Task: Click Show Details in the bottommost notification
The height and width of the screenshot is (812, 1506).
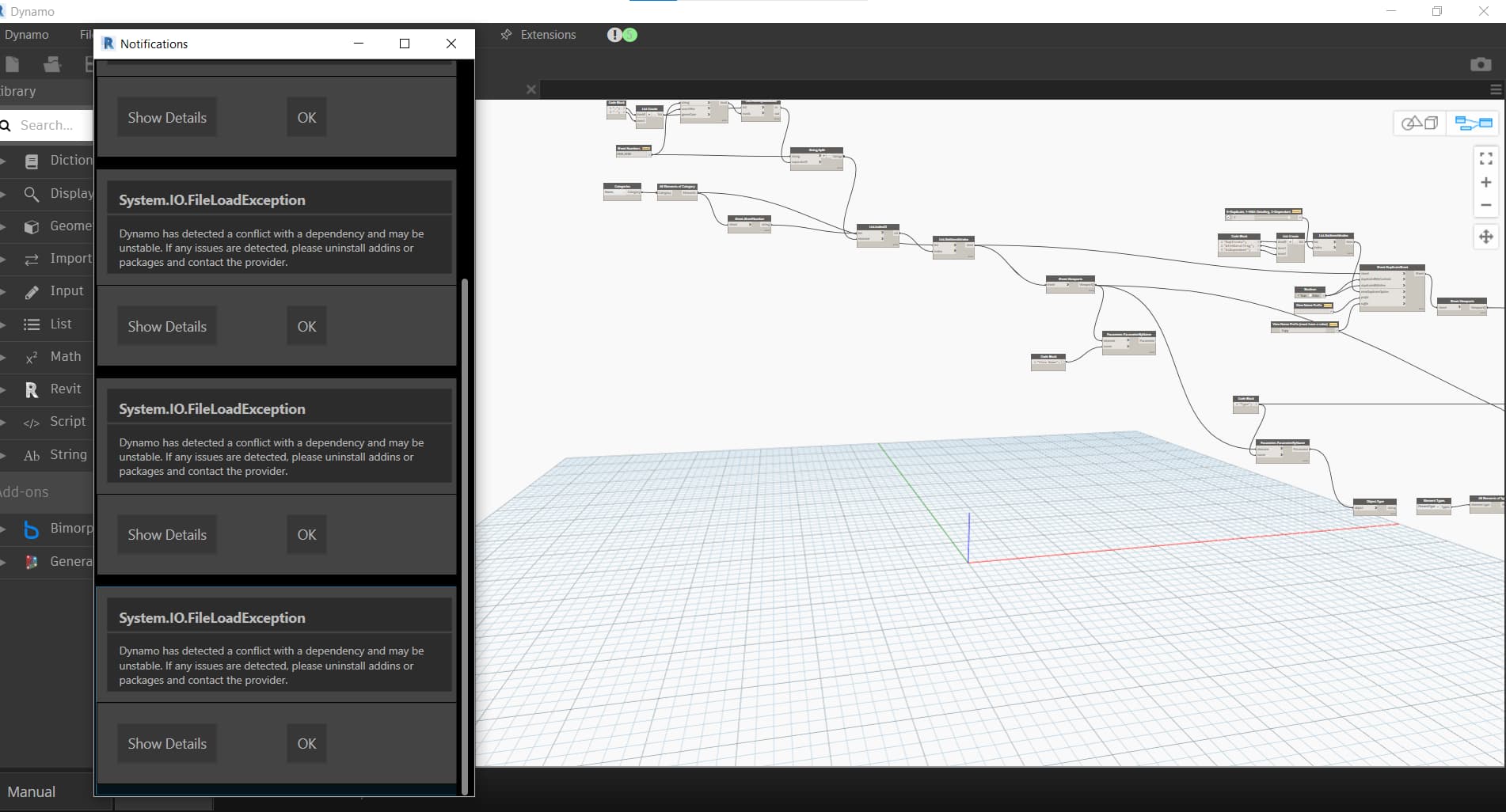Action: pyautogui.click(x=167, y=744)
